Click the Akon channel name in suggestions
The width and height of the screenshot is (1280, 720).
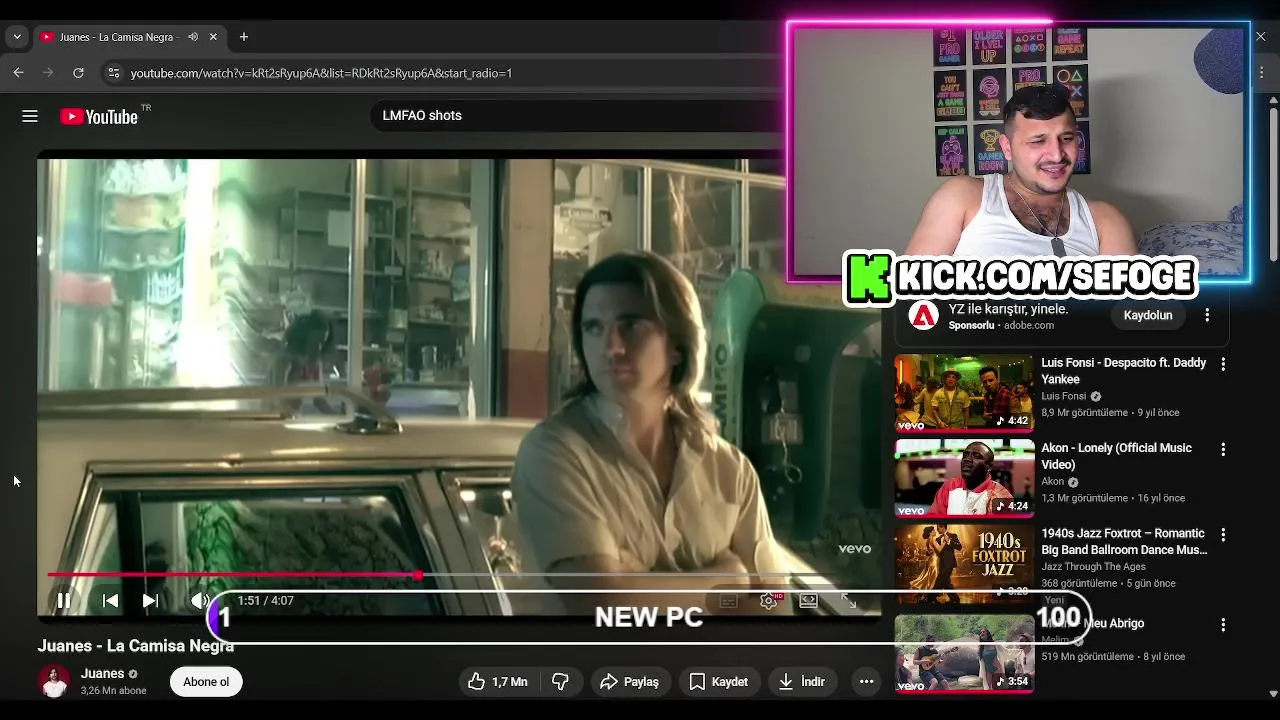tap(1052, 481)
